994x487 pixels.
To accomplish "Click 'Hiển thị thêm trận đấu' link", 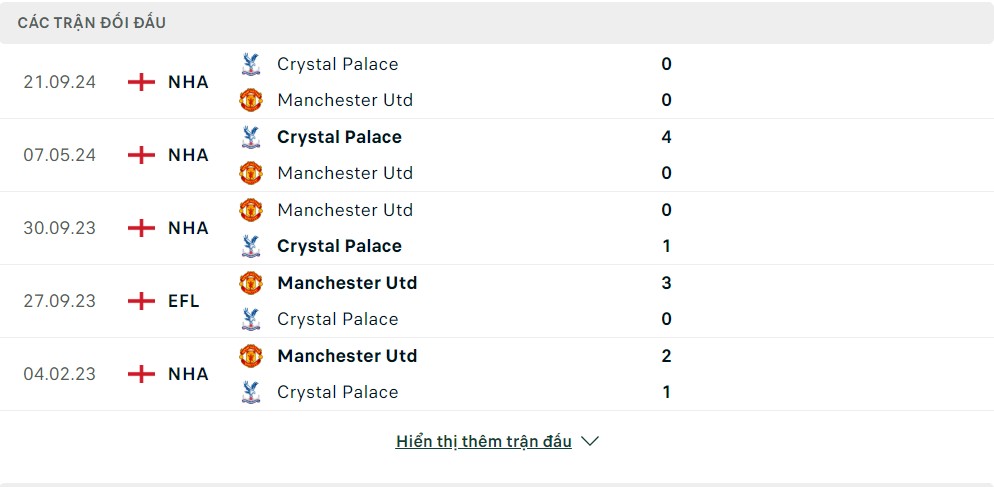I will (484, 441).
